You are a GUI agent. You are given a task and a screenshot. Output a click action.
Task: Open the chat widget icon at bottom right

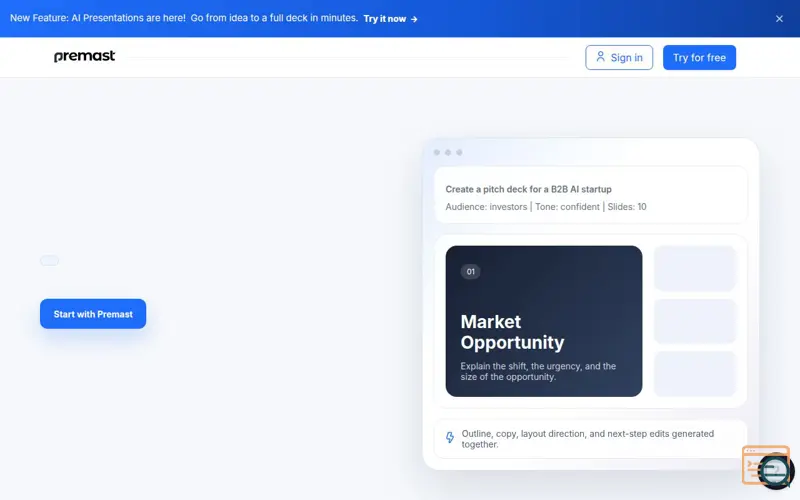774,470
